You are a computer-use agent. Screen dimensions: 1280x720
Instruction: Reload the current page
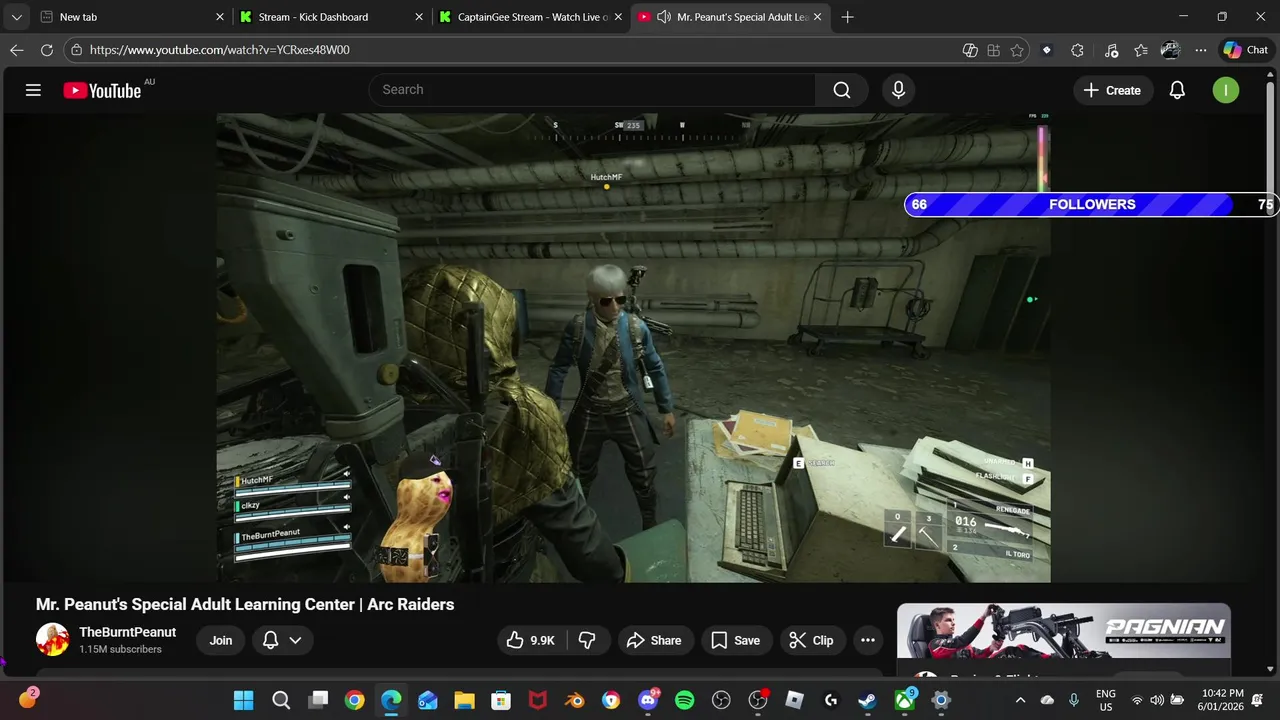tap(47, 50)
